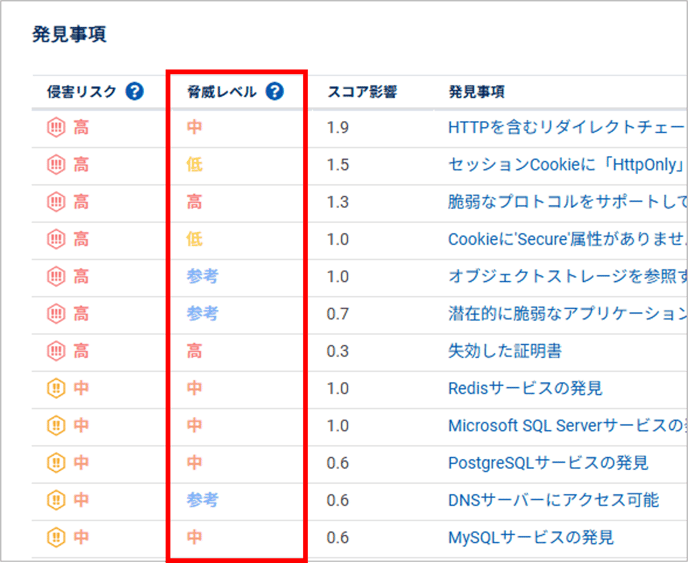The image size is (688, 563).
Task: Click medium-risk icon in Redis service row
Action: click(56, 388)
